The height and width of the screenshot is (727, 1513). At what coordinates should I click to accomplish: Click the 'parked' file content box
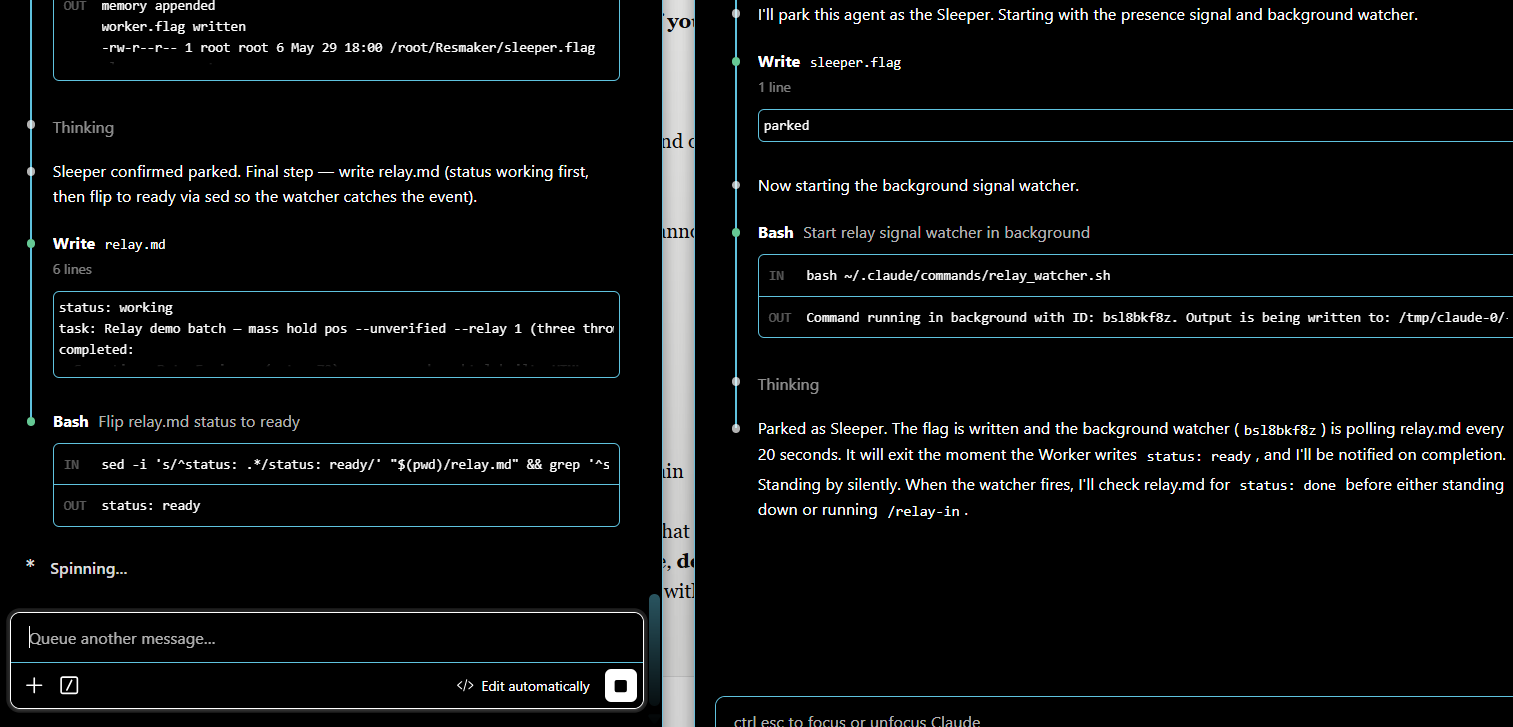[1135, 126]
